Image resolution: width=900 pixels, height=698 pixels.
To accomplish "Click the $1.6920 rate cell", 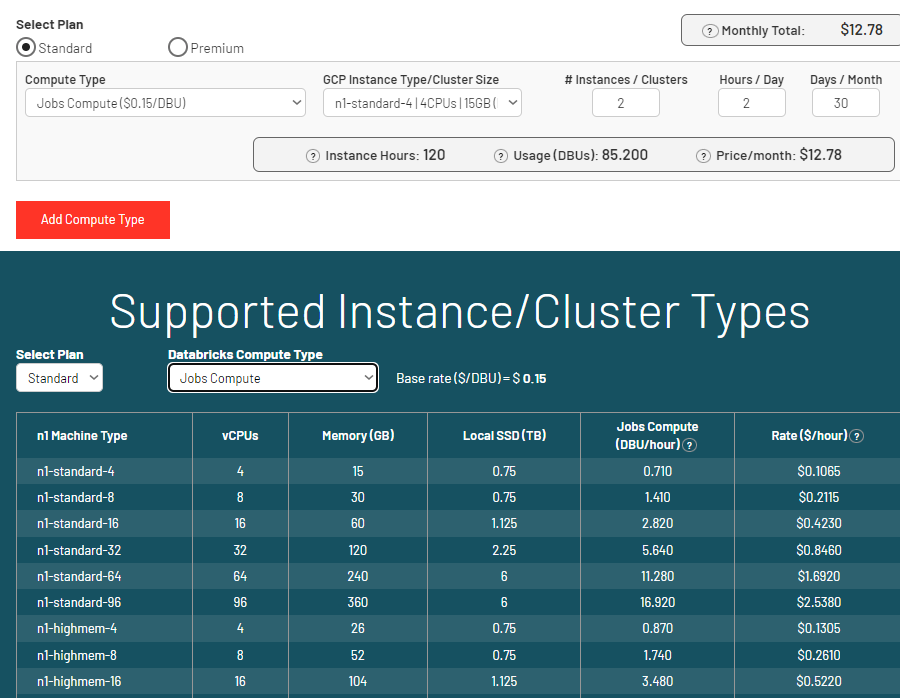I will (x=818, y=576).
